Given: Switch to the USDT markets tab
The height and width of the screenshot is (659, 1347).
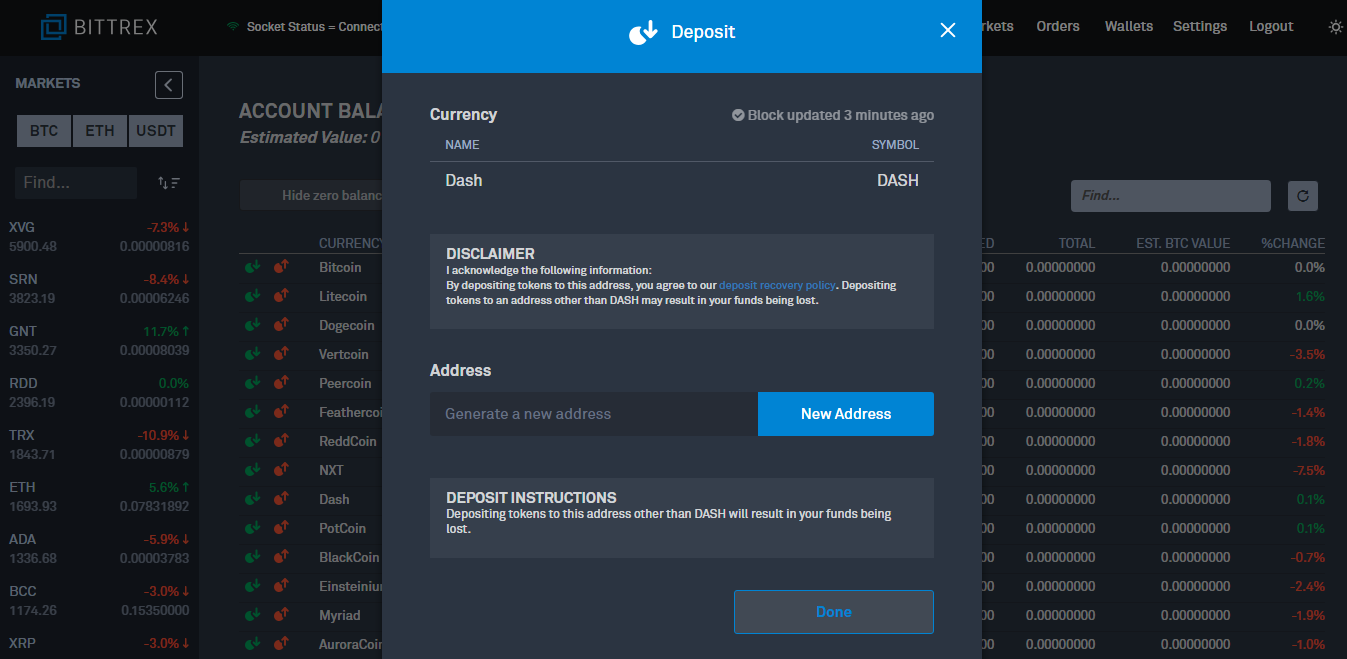Looking at the screenshot, I should [x=156, y=131].
